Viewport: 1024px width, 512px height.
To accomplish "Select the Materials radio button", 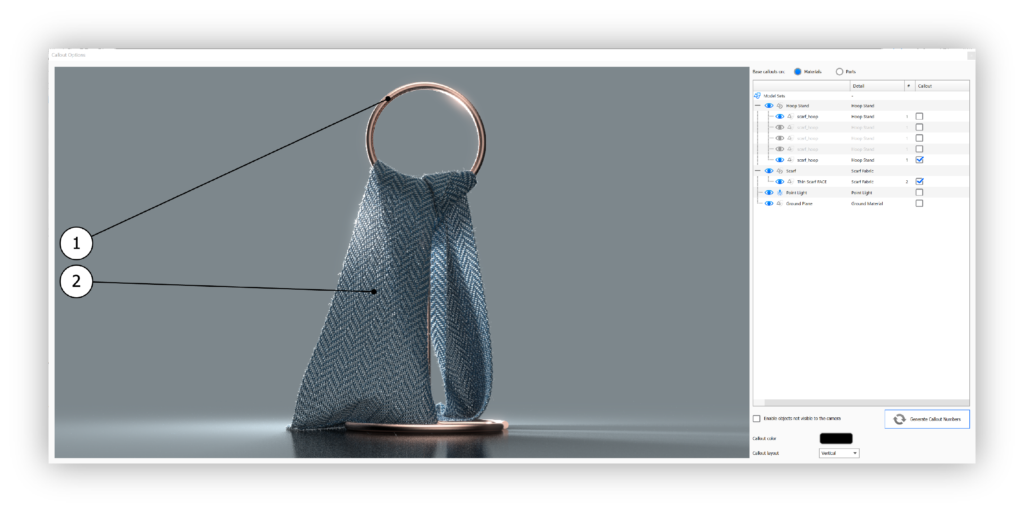I will [x=798, y=72].
